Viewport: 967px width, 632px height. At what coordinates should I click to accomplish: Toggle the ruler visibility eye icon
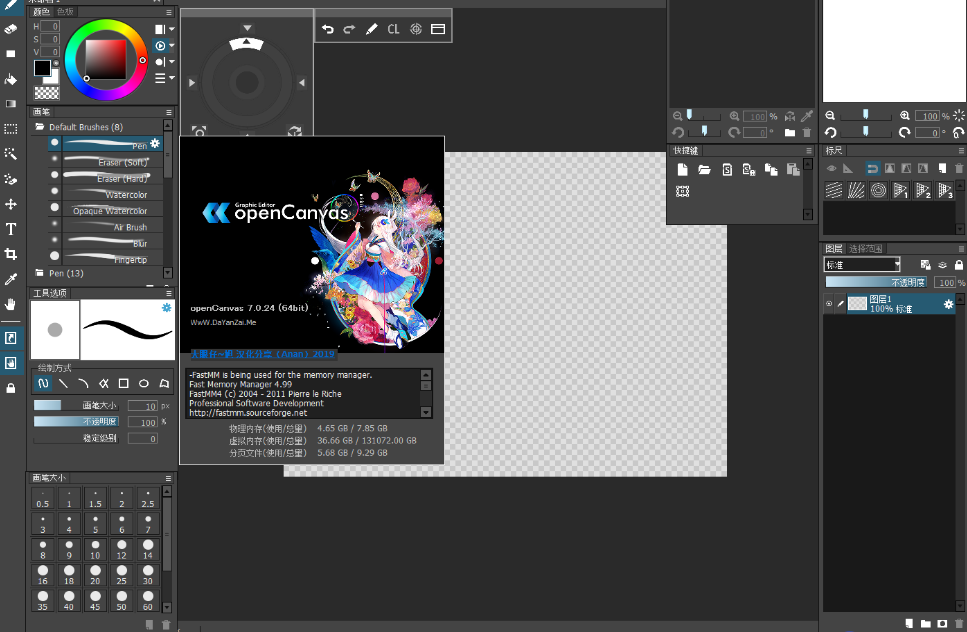831,168
